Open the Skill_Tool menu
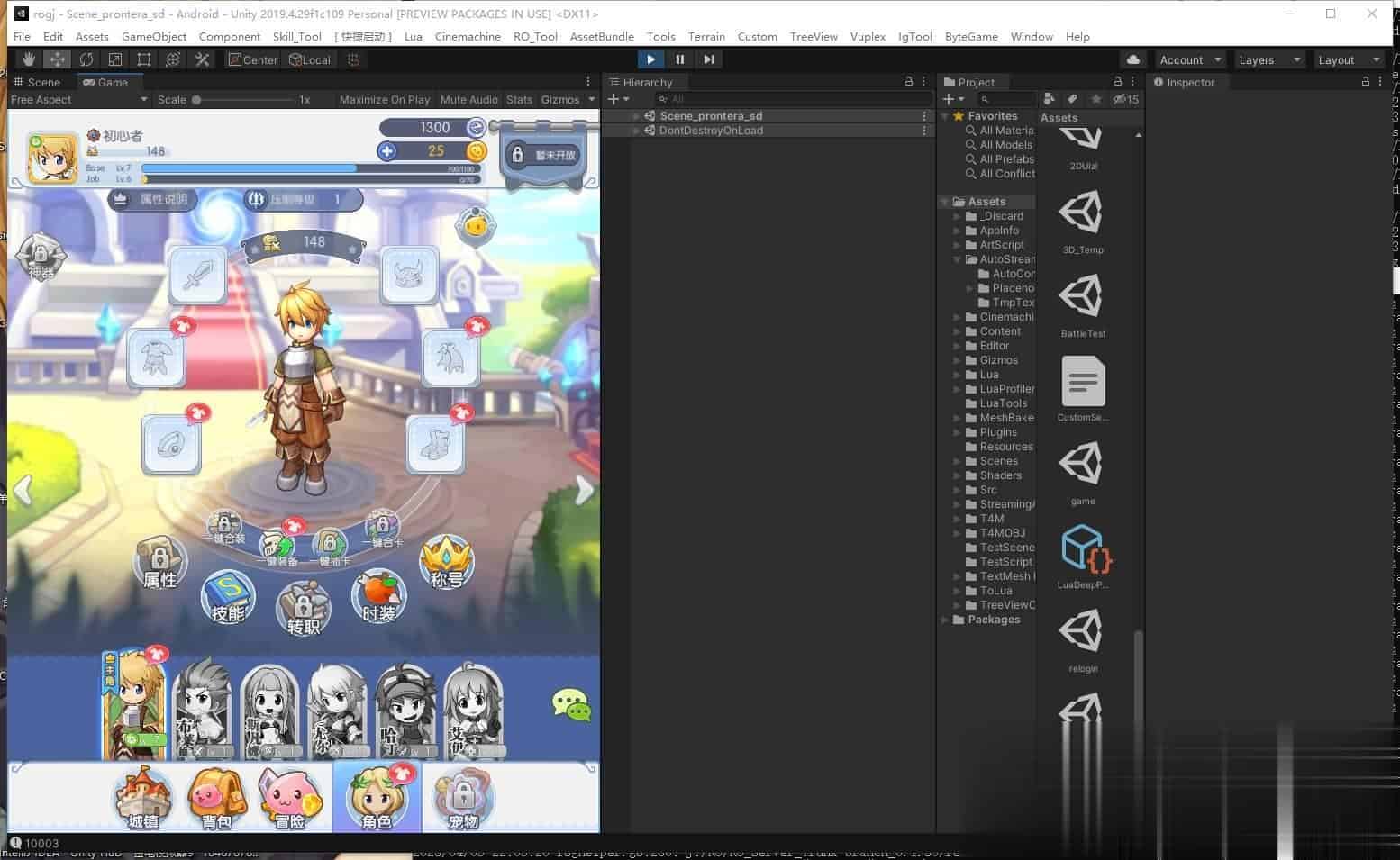 [x=297, y=37]
